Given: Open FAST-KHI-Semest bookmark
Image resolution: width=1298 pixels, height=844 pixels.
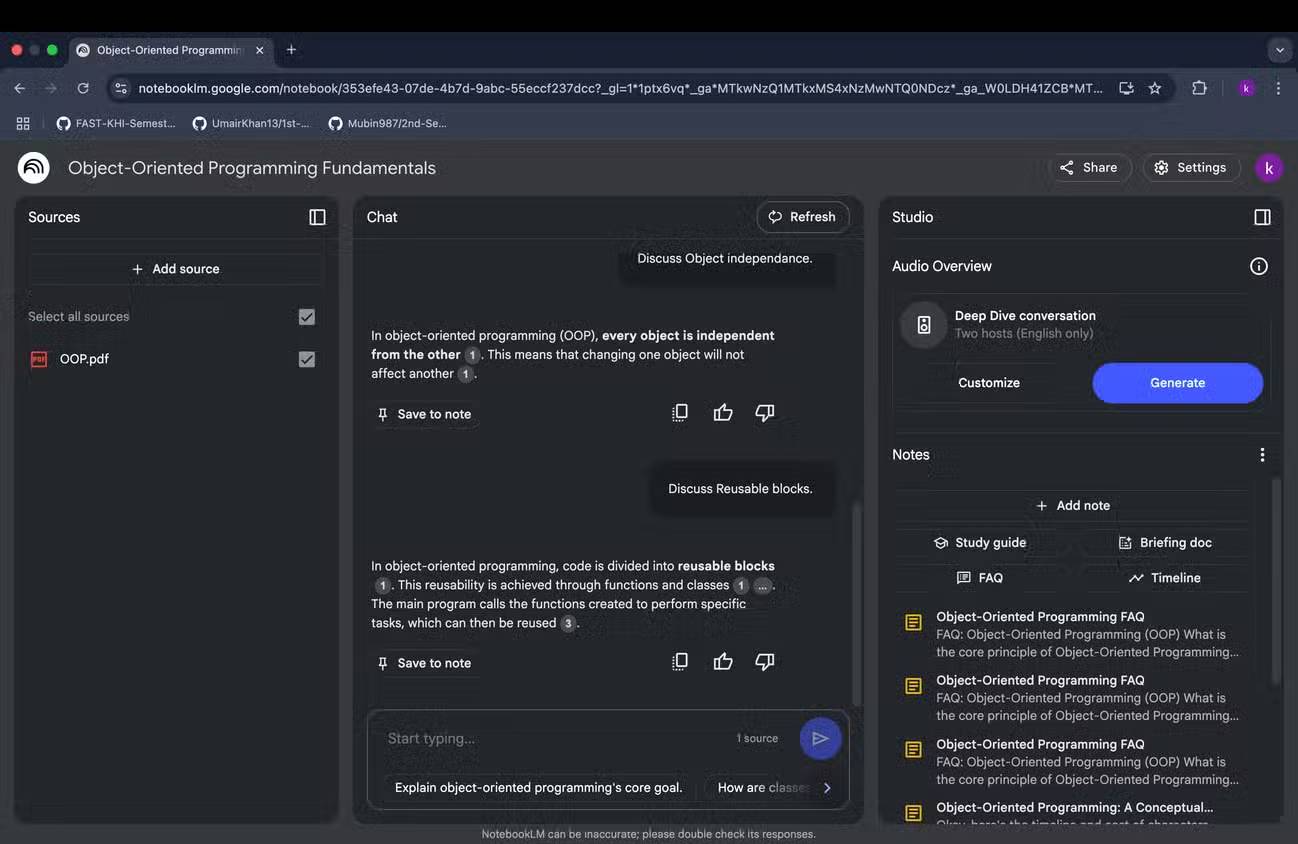Looking at the screenshot, I should 116,123.
